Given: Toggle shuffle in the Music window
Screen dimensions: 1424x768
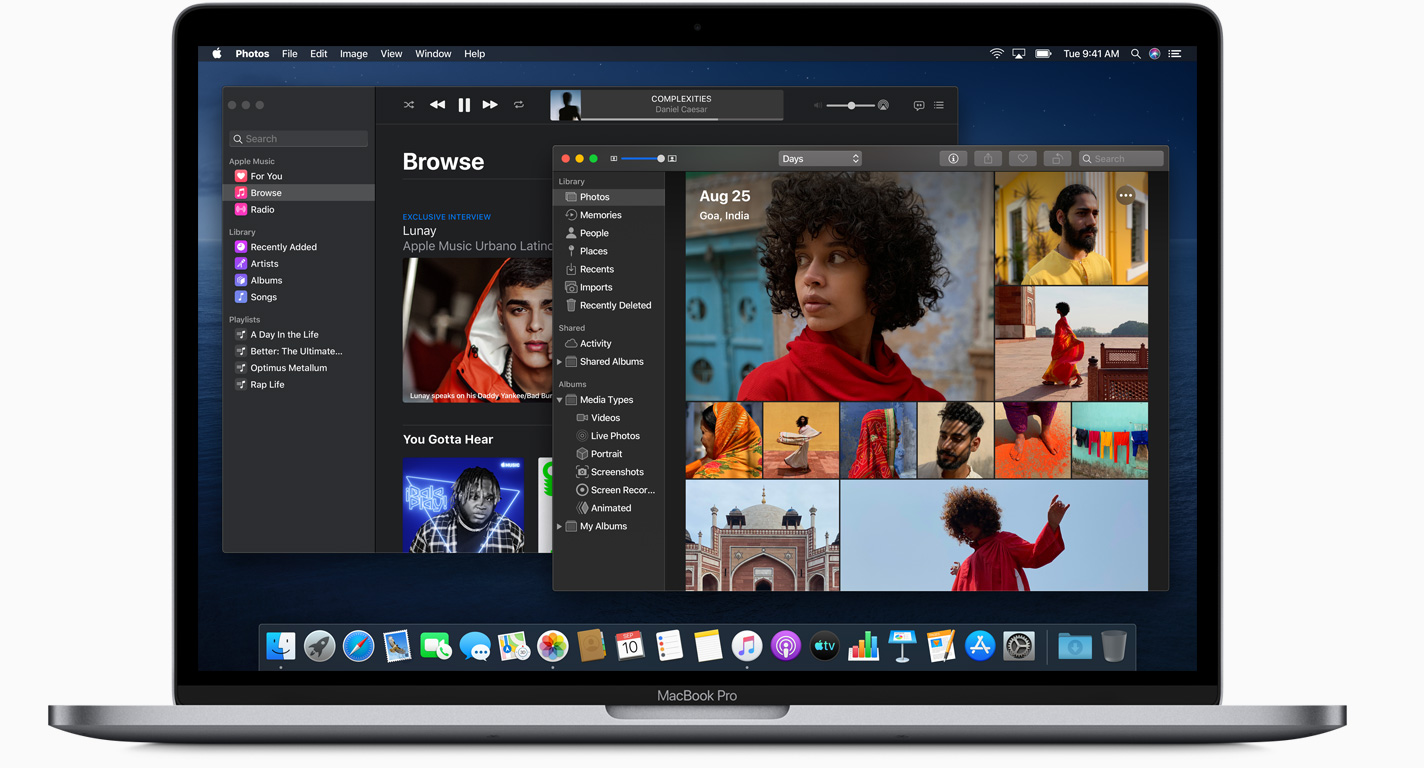Looking at the screenshot, I should (x=408, y=105).
